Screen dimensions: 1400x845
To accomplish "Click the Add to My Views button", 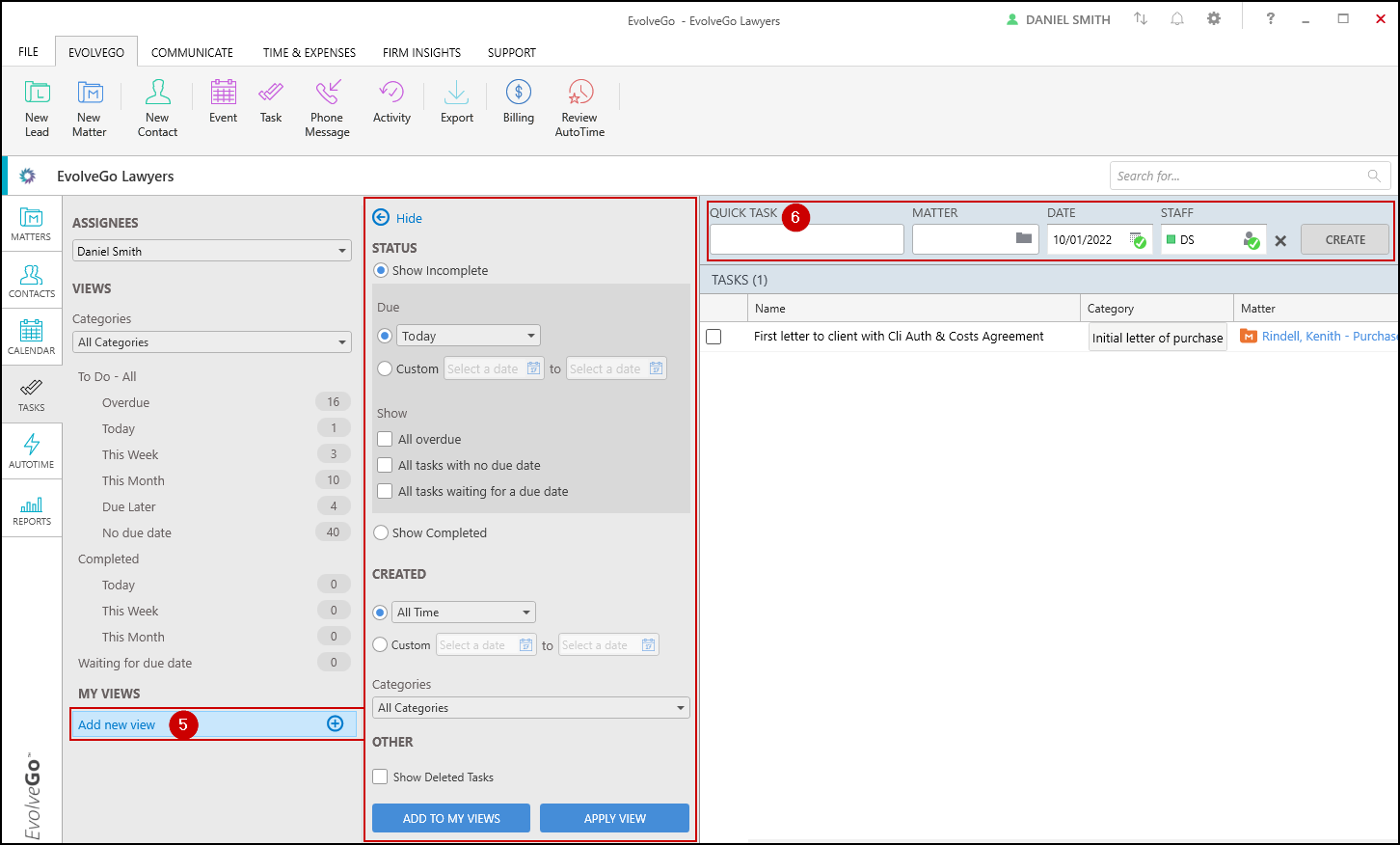I will [451, 818].
